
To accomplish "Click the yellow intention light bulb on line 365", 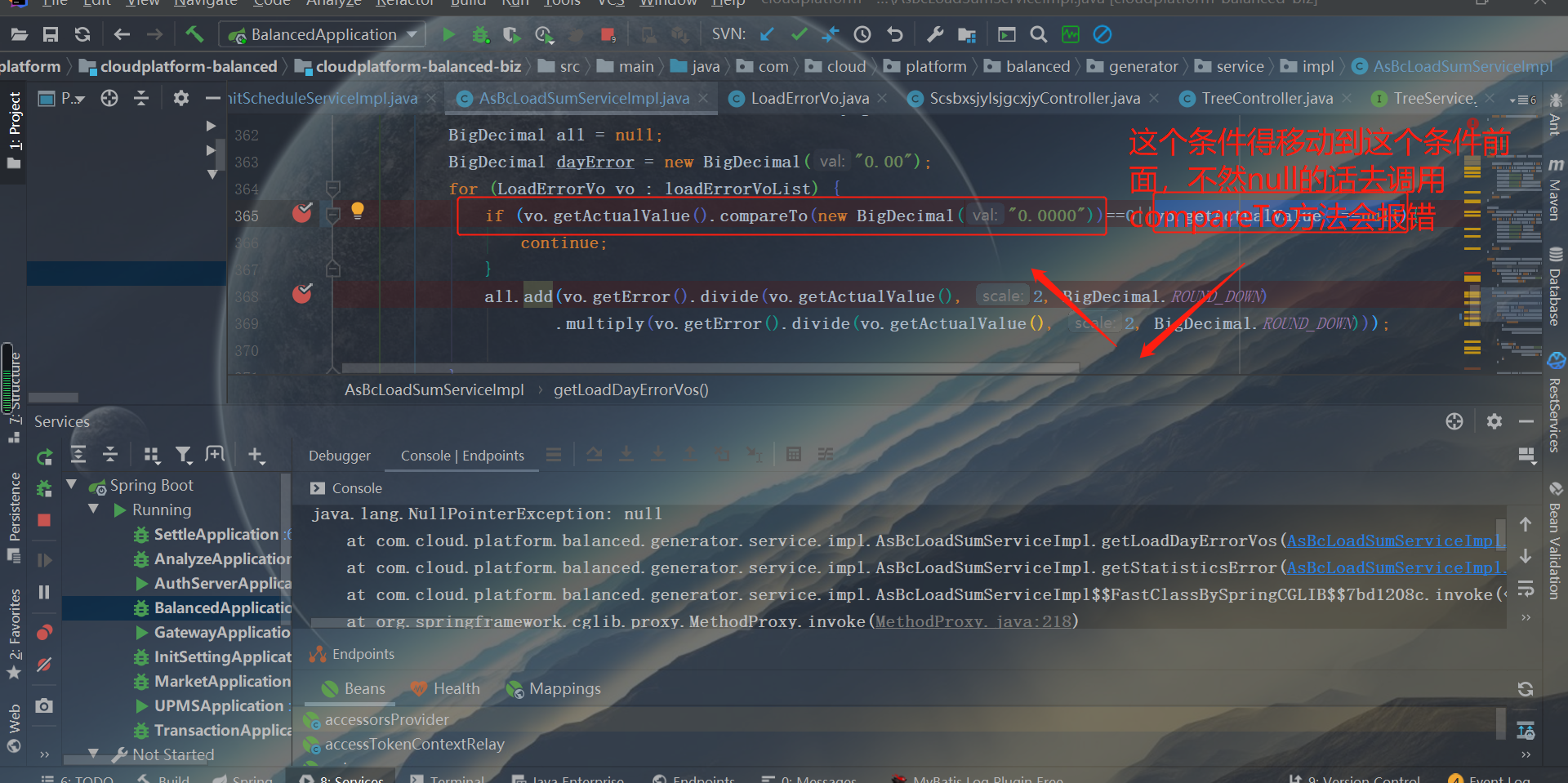I will point(357,211).
